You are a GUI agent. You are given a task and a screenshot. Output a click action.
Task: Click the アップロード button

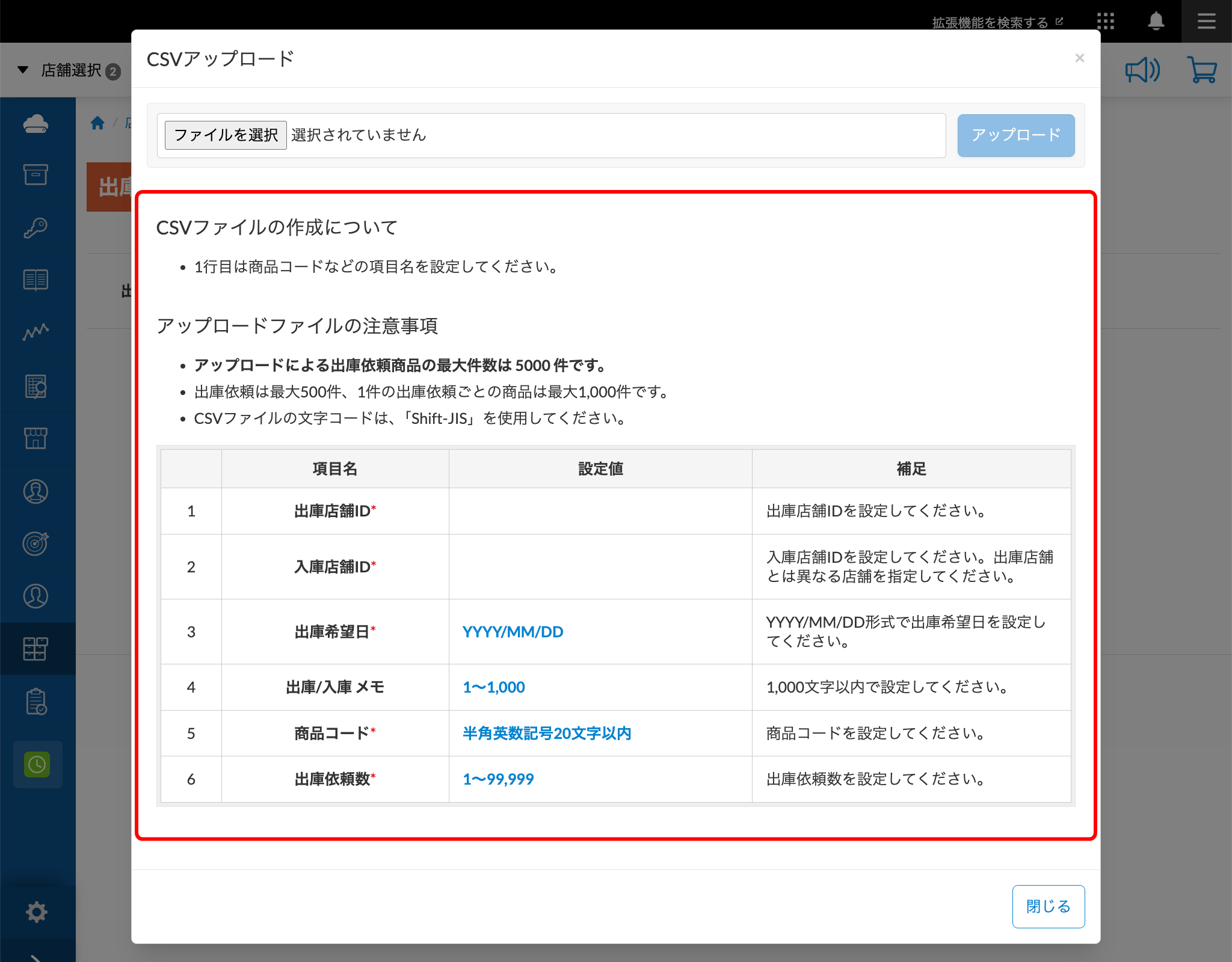1015,135
